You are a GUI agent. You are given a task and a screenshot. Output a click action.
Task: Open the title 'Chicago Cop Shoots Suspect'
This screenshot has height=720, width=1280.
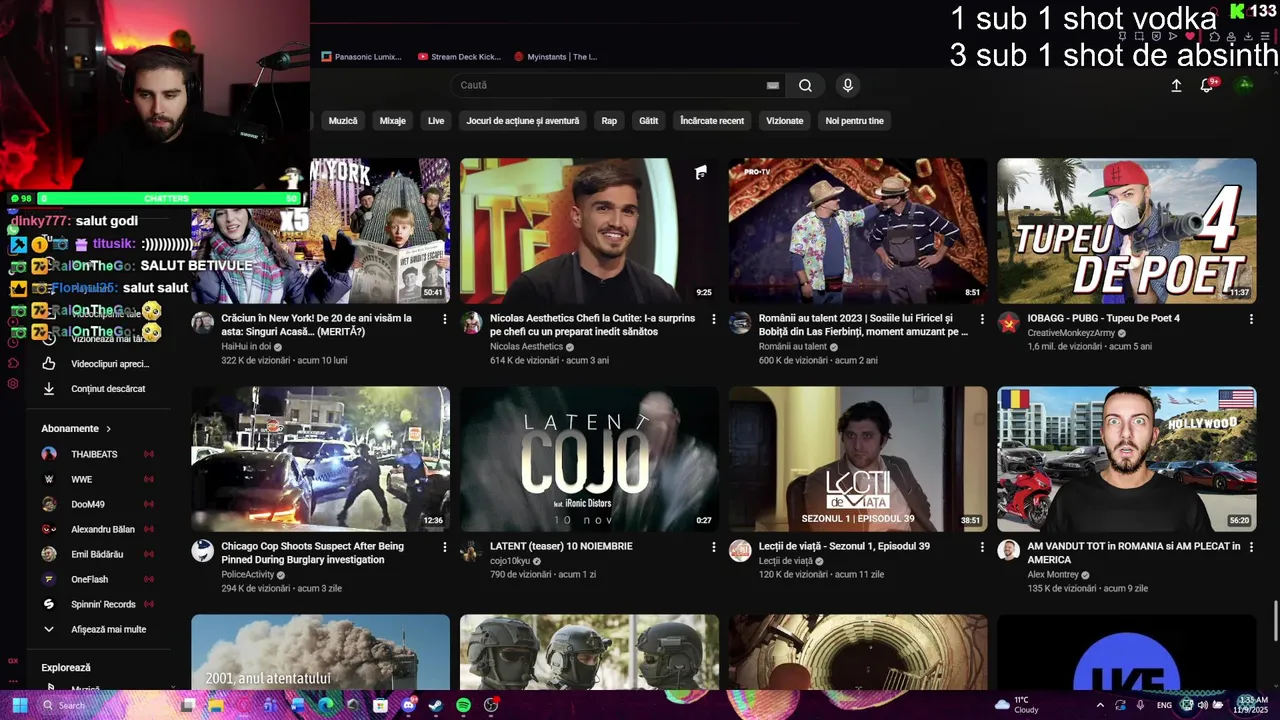[312, 553]
